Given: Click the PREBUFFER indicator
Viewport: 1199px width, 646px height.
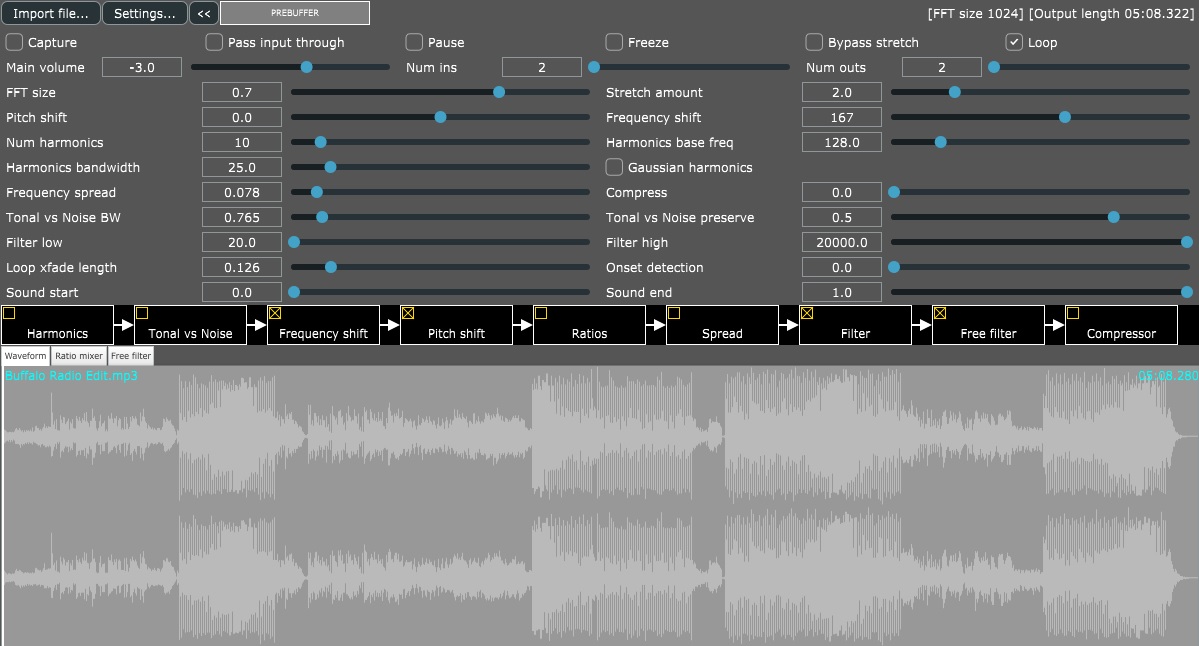Looking at the screenshot, I should [x=293, y=13].
